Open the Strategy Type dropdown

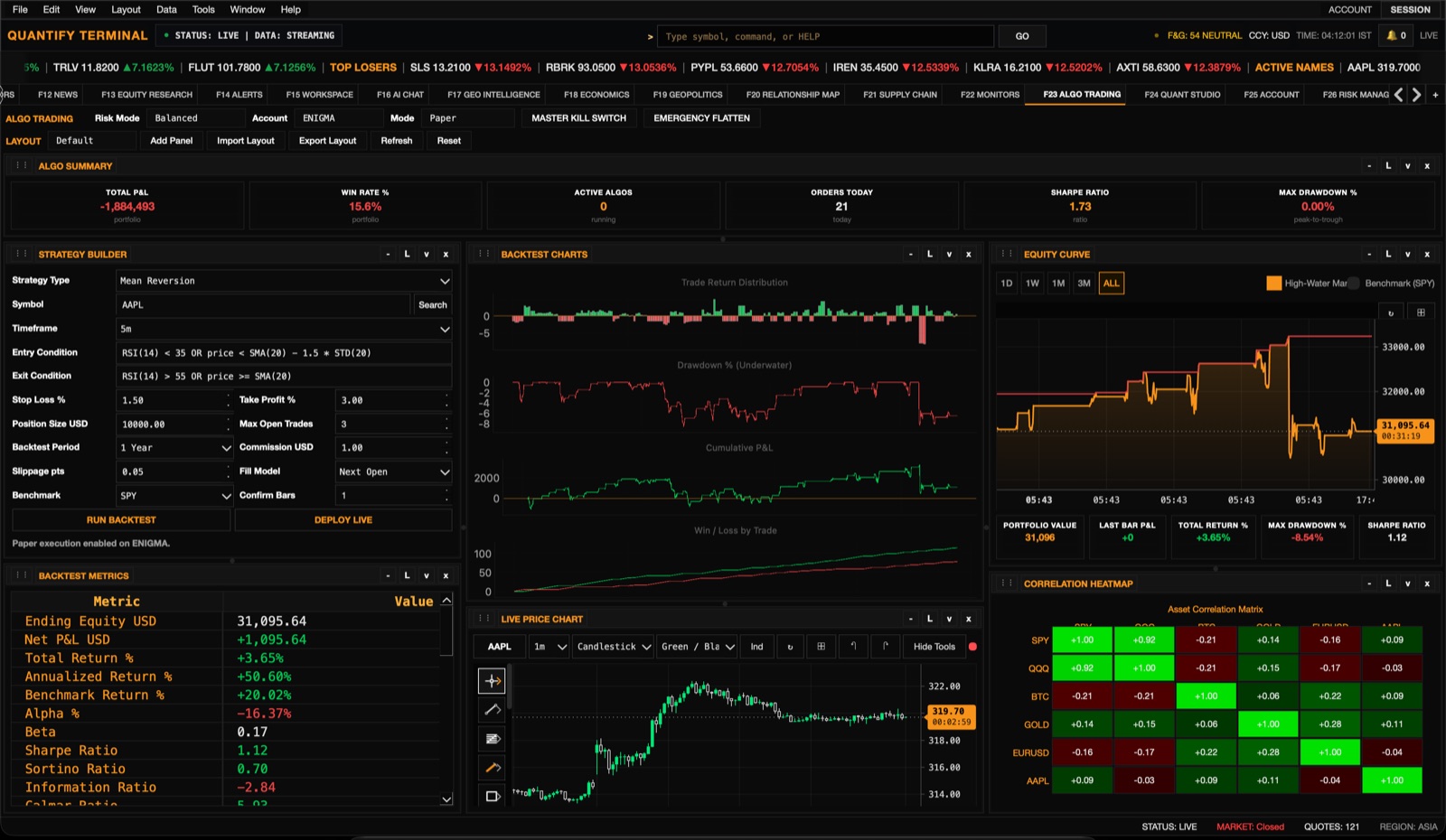point(284,281)
